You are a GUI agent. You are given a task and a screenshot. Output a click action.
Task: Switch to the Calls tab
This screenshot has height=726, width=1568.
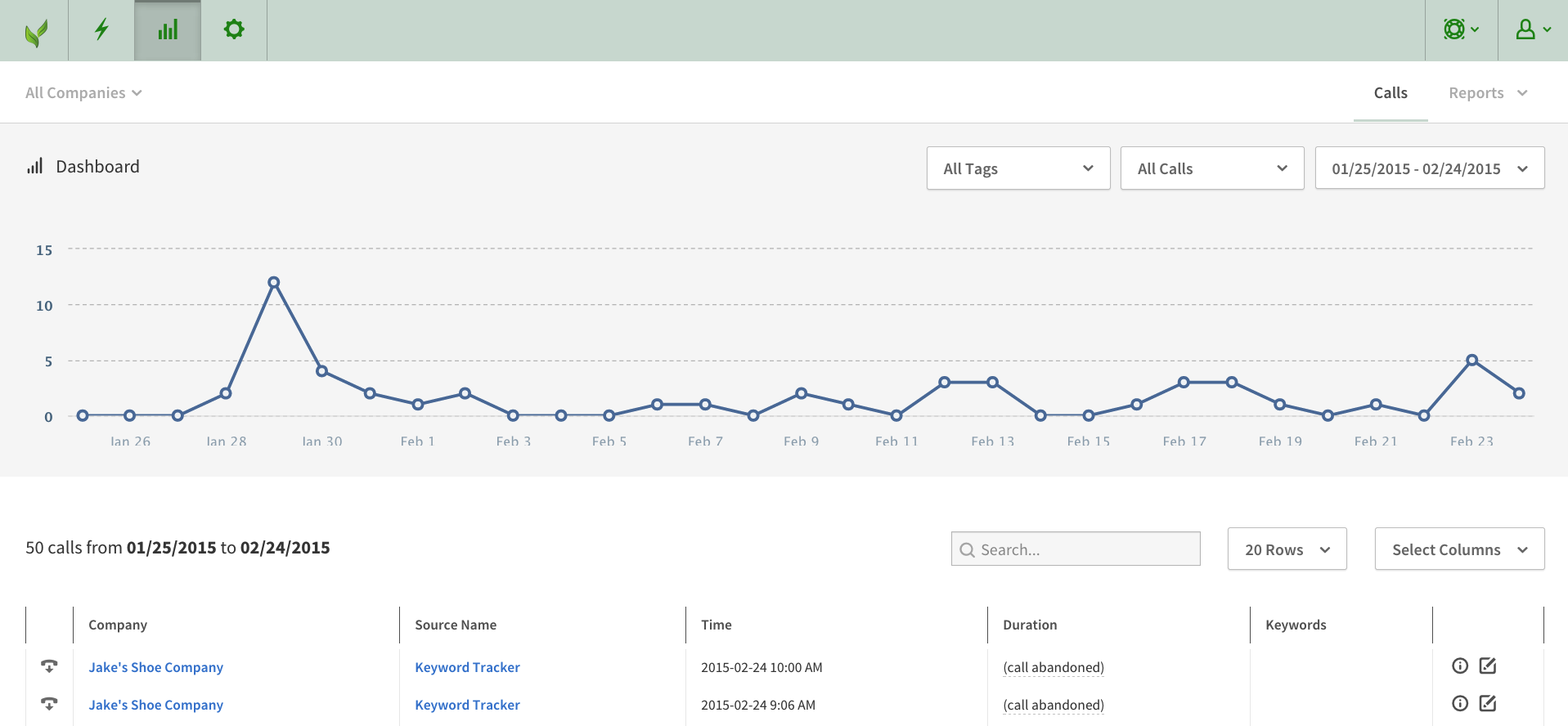(x=1390, y=93)
